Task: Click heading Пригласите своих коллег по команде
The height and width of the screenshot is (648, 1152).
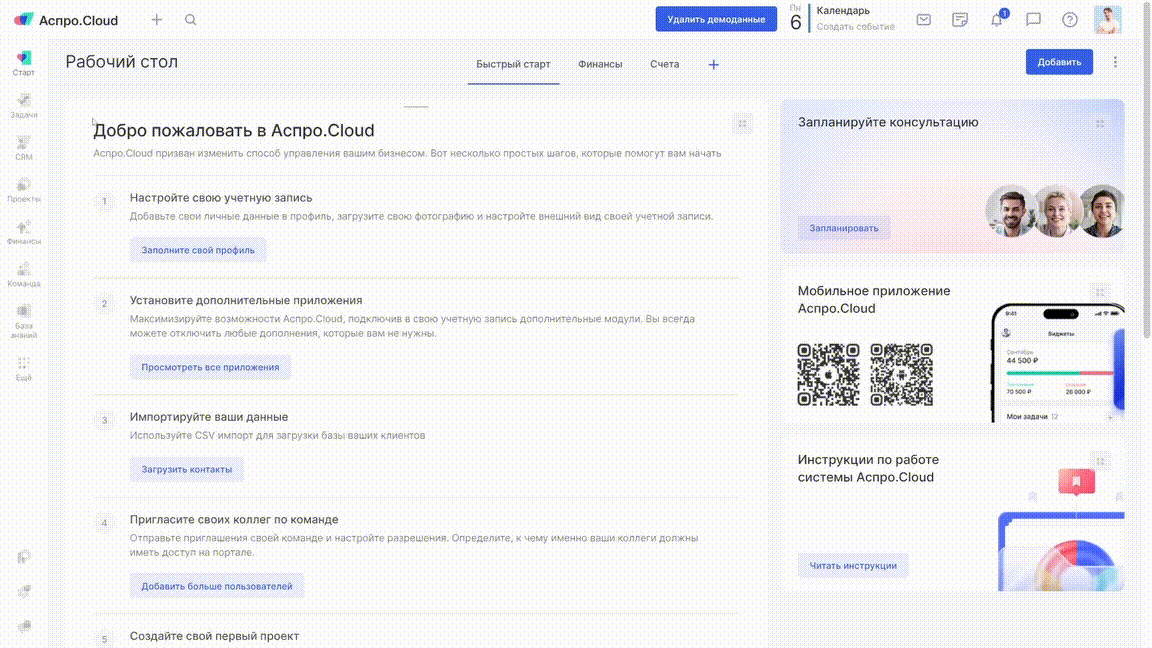Action: click(x=234, y=519)
